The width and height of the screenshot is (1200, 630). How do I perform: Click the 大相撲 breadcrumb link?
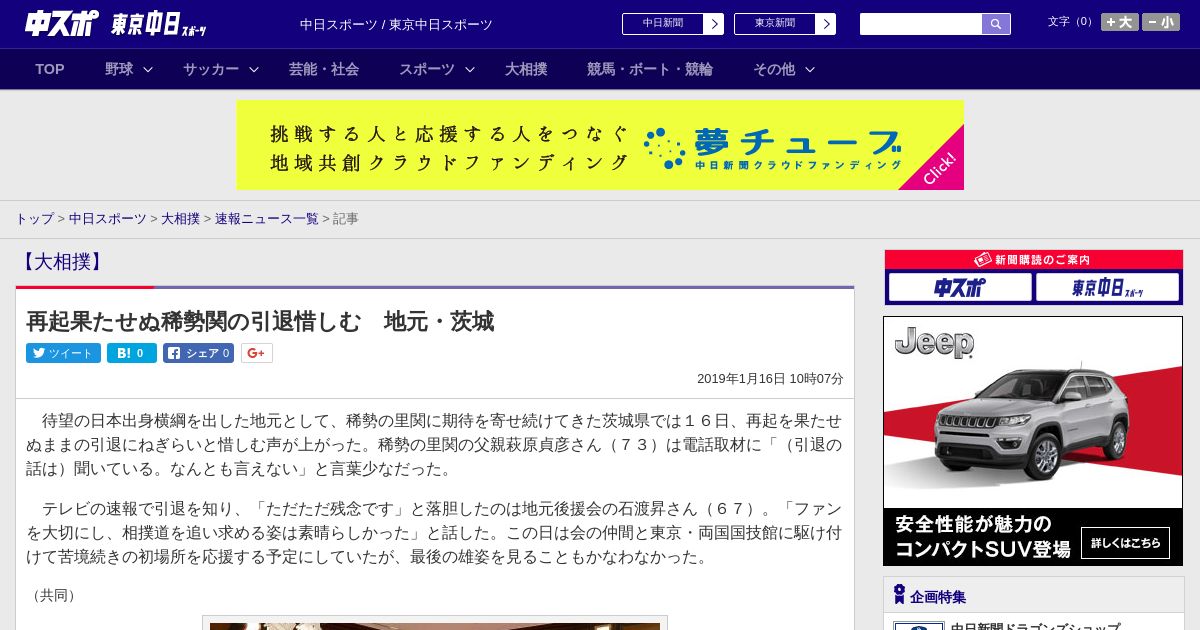click(x=181, y=218)
